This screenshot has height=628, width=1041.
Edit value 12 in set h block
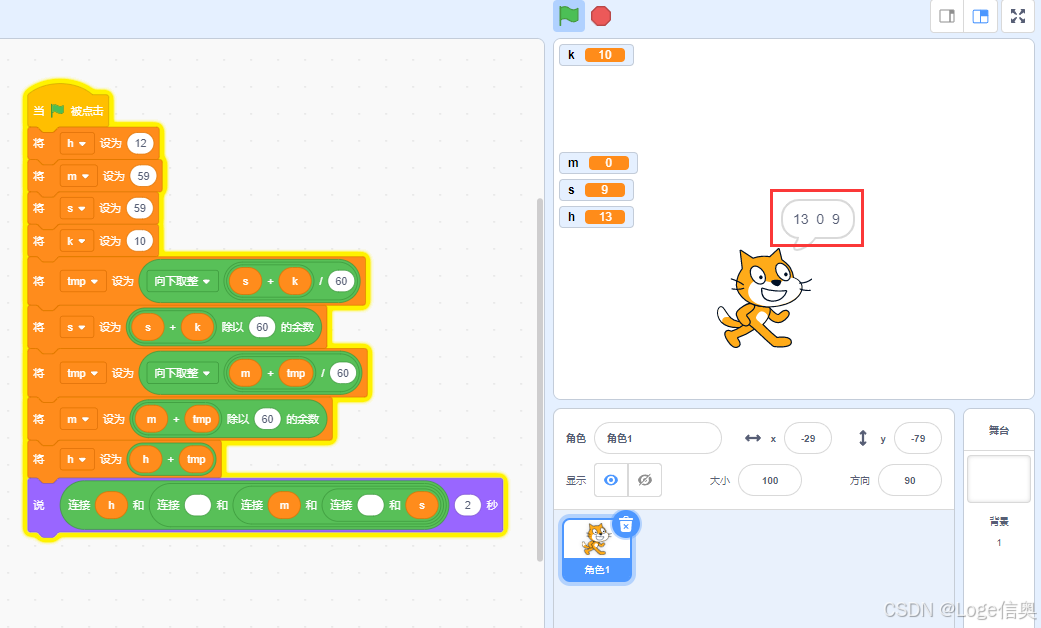point(140,143)
